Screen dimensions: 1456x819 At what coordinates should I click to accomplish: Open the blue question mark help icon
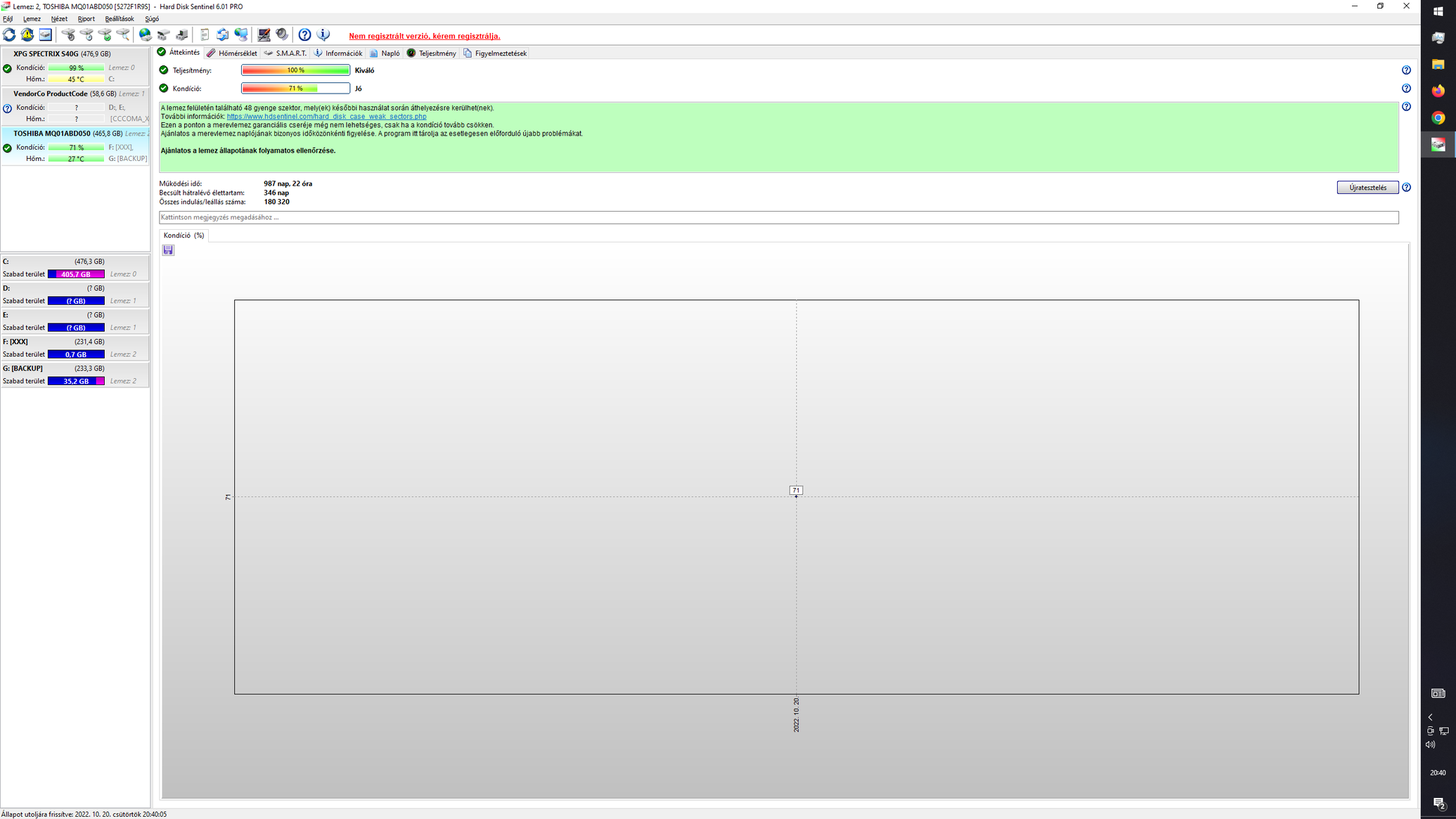coord(304,34)
